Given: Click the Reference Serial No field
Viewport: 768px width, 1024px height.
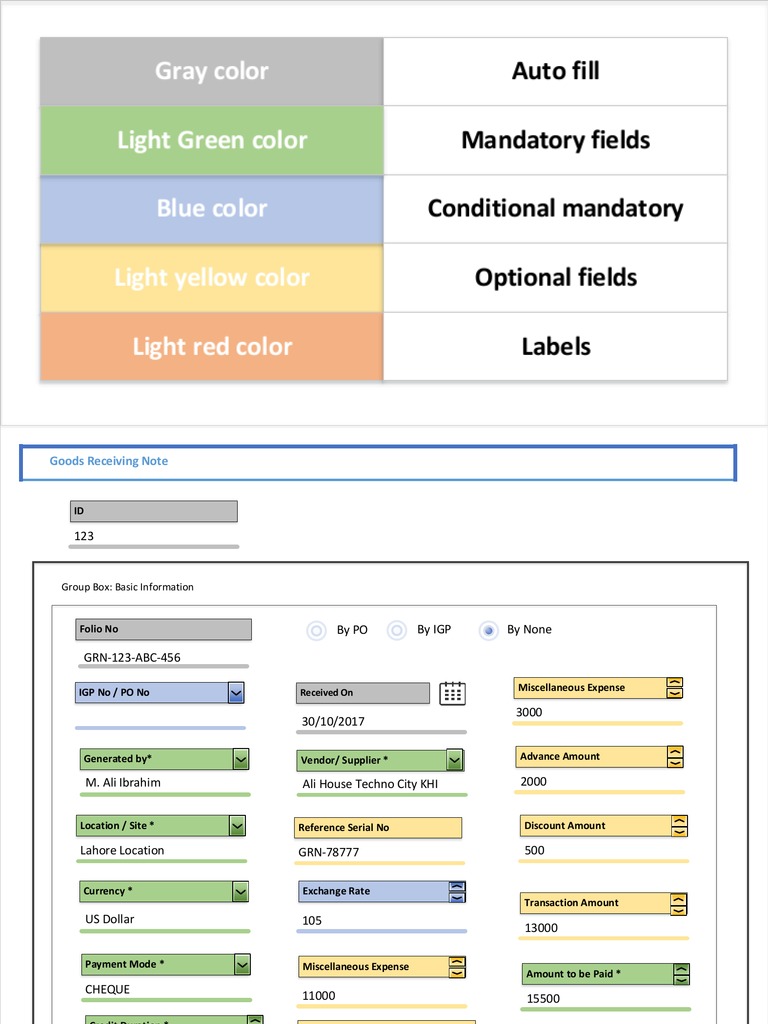Looking at the screenshot, I should (378, 828).
